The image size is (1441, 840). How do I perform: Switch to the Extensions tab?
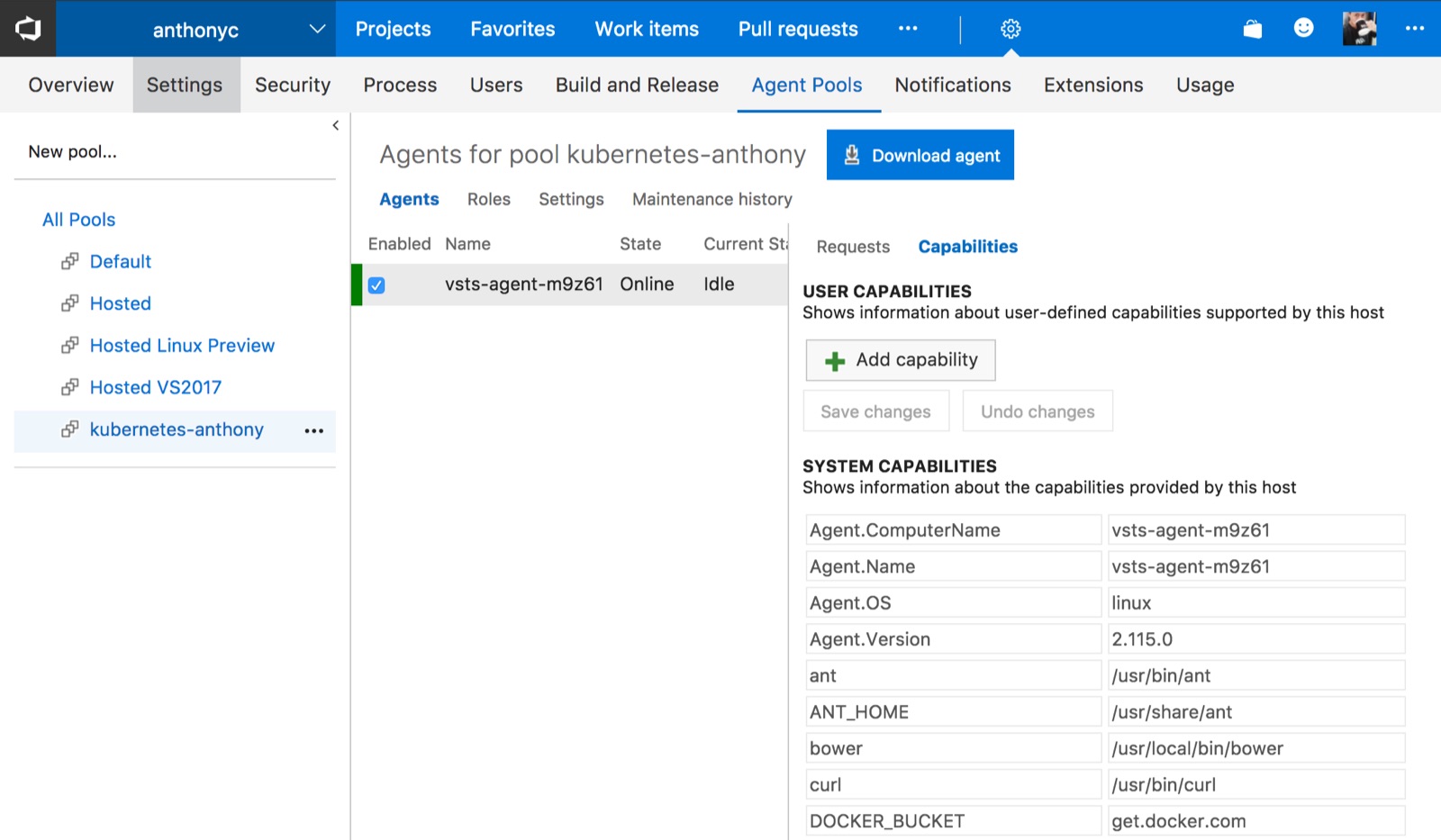click(1093, 85)
